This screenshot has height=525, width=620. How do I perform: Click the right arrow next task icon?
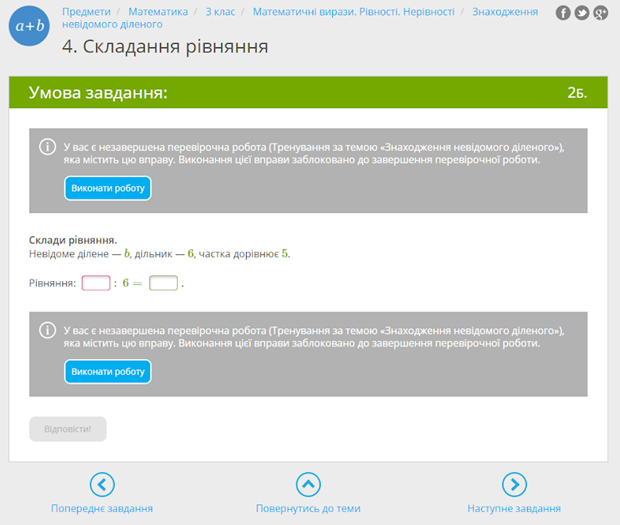point(514,485)
